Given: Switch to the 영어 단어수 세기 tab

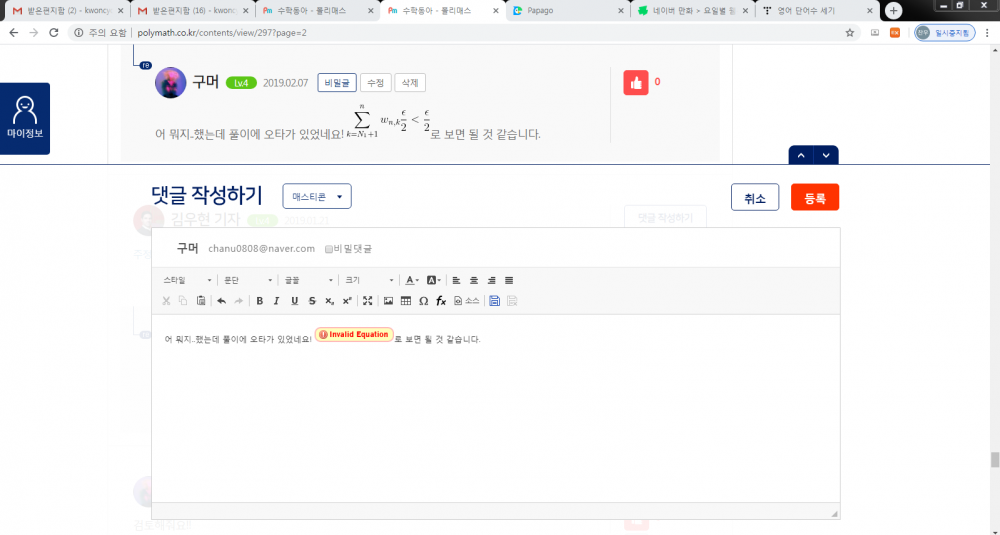Looking at the screenshot, I should click(x=817, y=11).
